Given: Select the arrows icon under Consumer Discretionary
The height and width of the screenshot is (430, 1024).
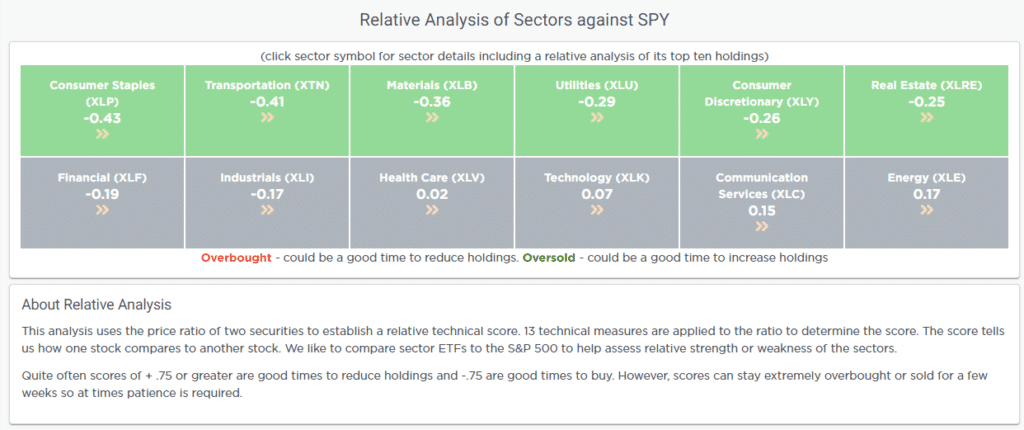Looking at the screenshot, I should 761,134.
